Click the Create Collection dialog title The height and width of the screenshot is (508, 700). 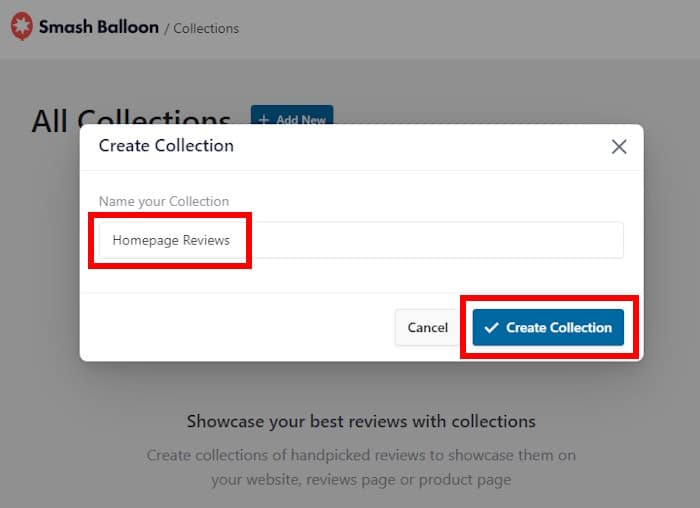coord(166,146)
